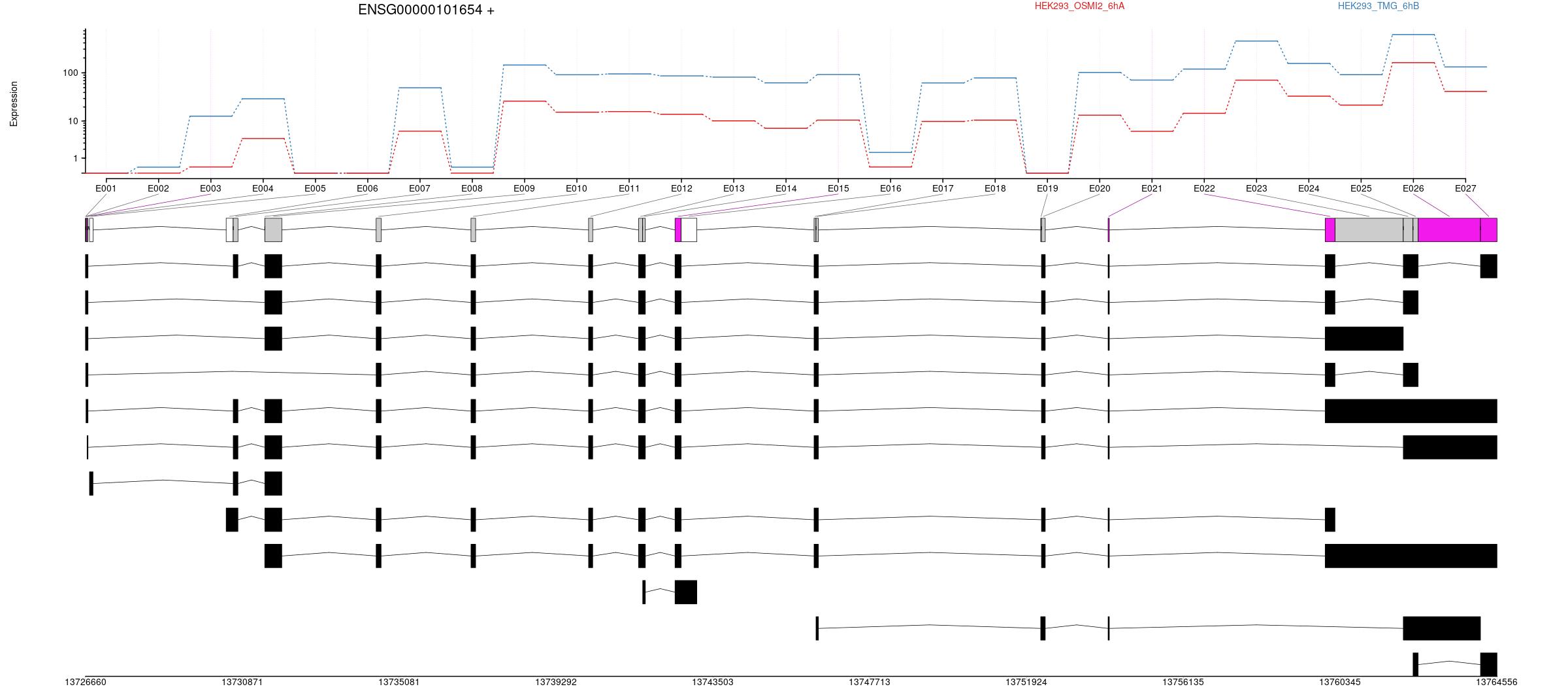Click genomic coordinate 13739292
The height and width of the screenshot is (693, 1568).
click(556, 682)
